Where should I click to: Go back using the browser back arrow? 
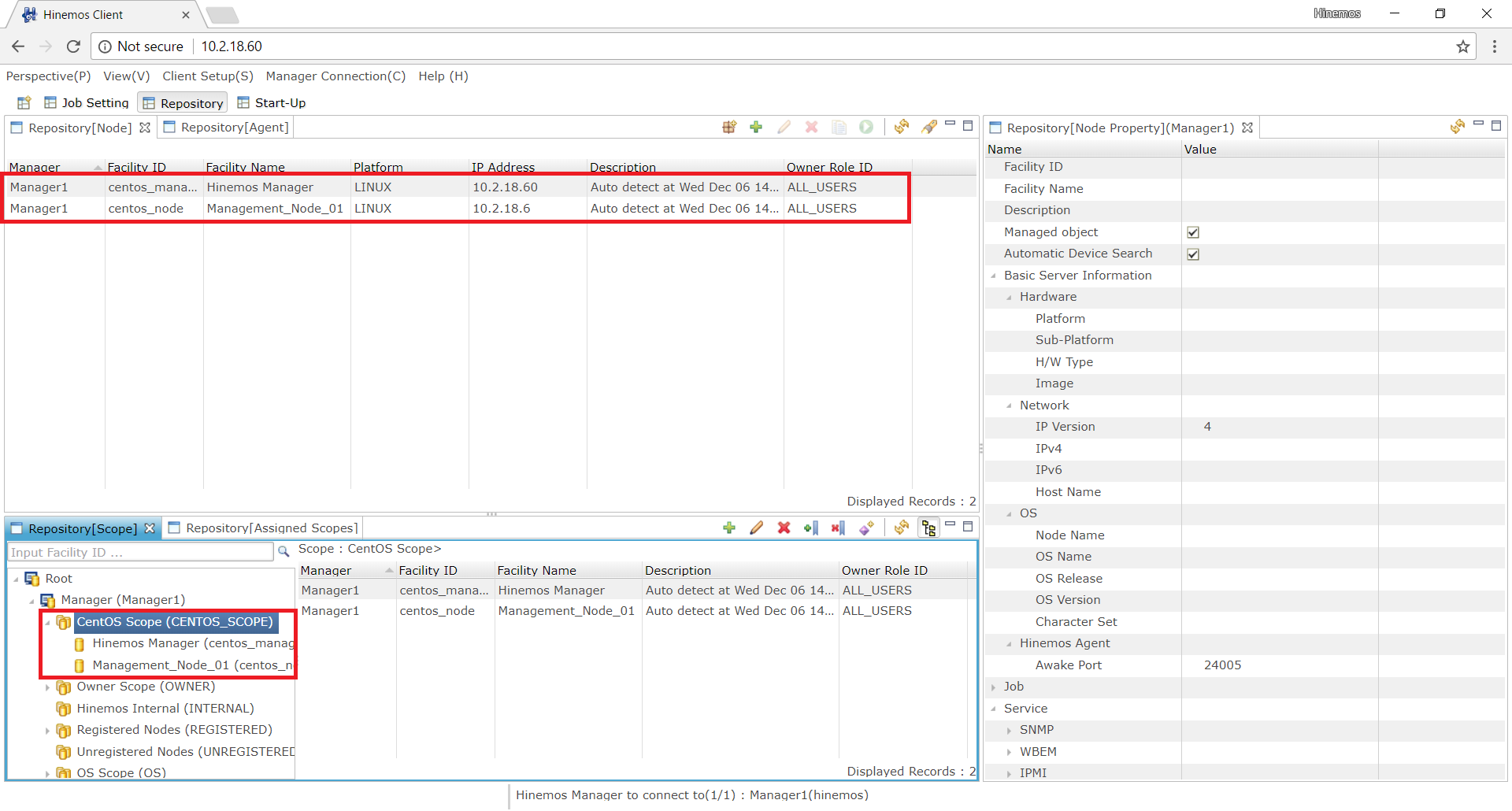tap(18, 46)
